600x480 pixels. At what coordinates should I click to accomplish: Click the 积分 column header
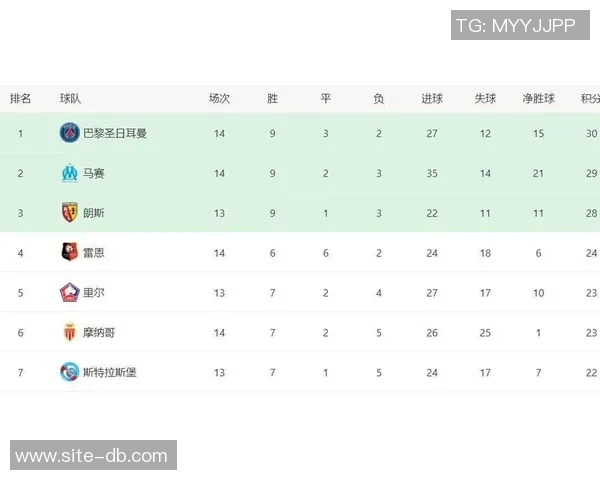click(x=590, y=99)
